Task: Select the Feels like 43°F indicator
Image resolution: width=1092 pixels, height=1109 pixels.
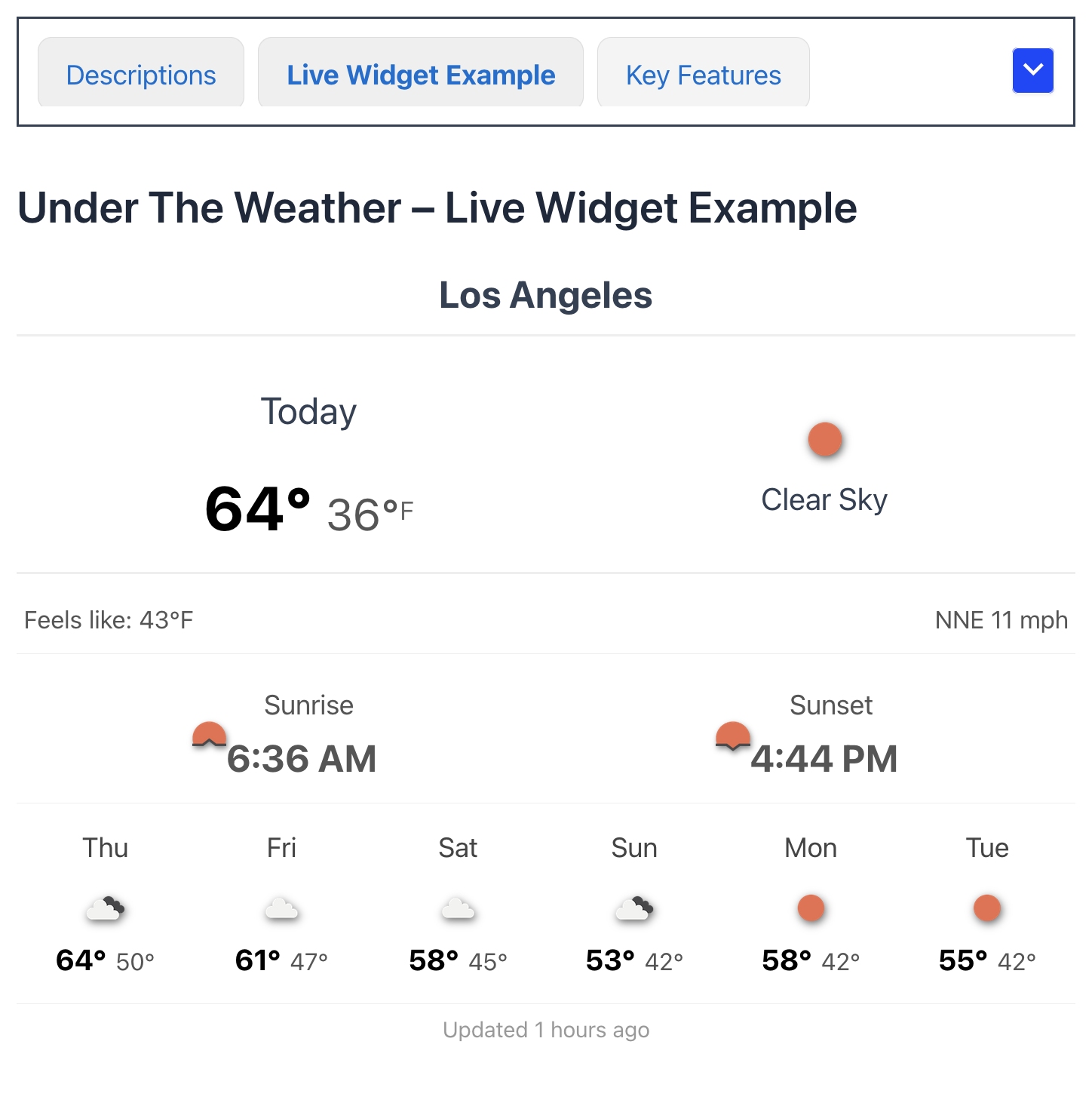Action: pos(109,619)
